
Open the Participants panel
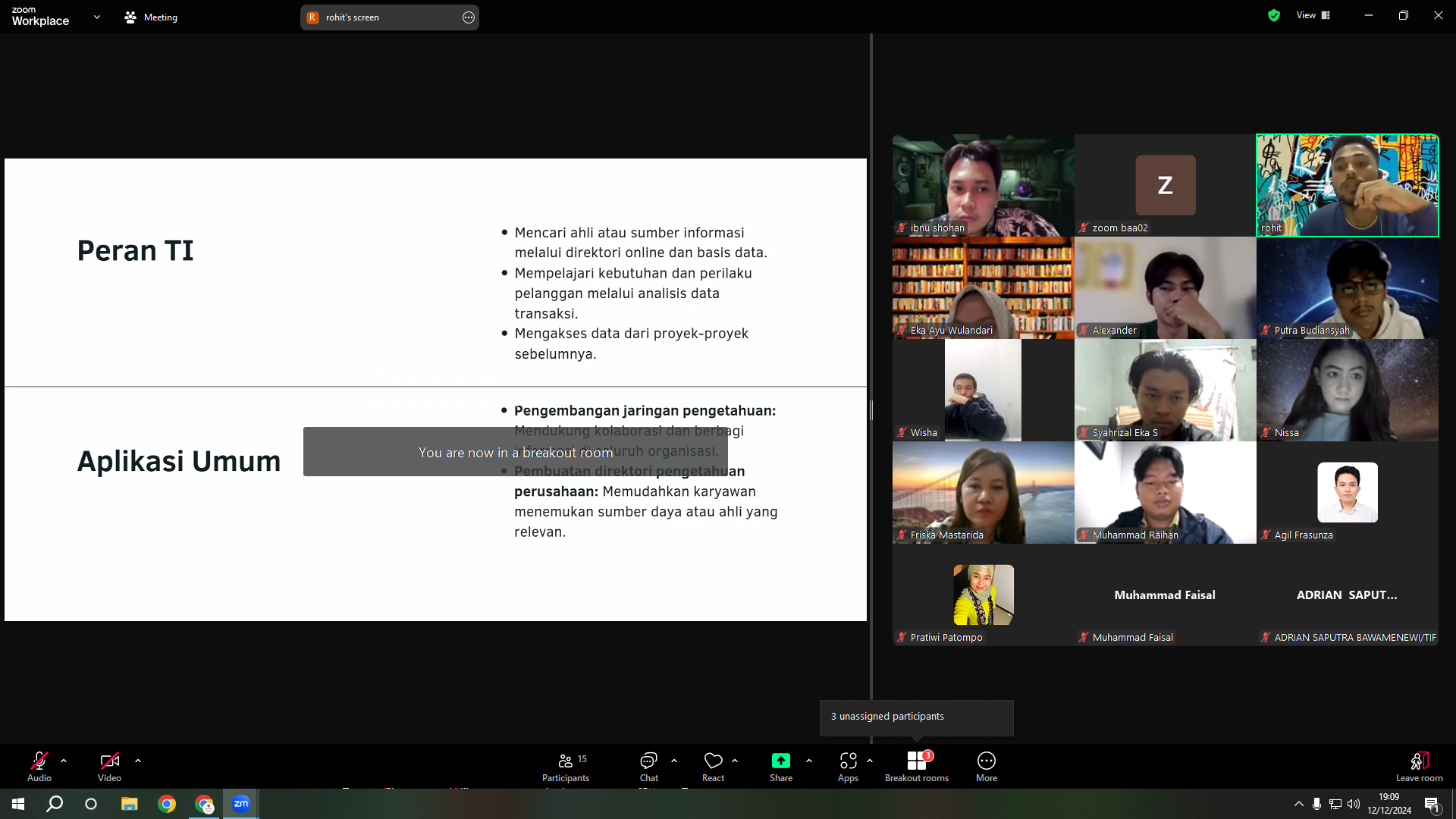click(566, 766)
